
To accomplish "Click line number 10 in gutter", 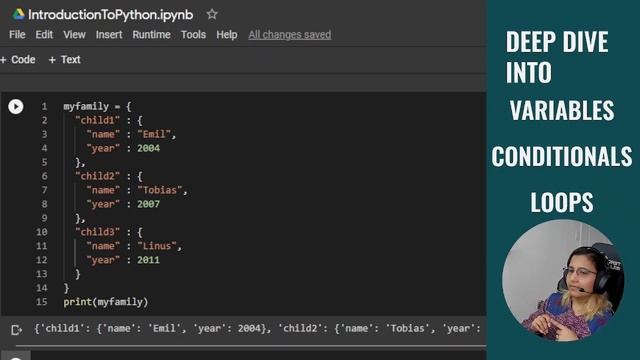I will coord(42,232).
